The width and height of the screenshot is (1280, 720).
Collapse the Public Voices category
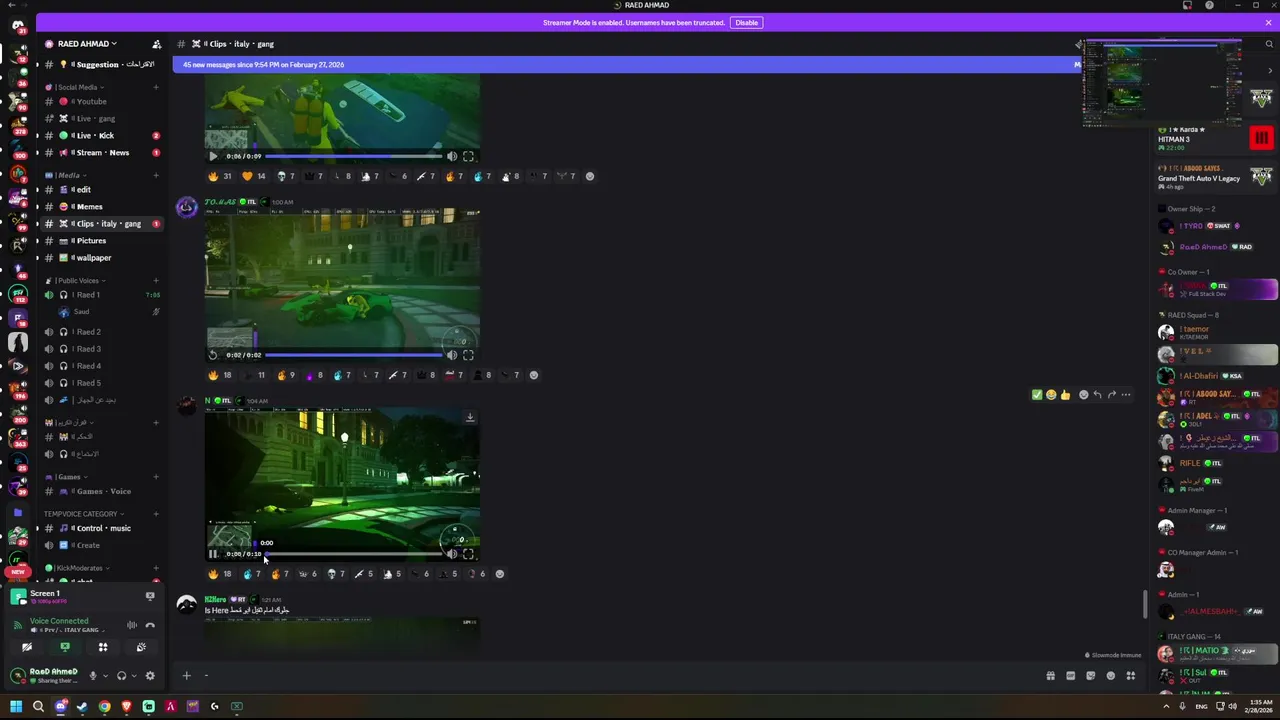point(77,280)
